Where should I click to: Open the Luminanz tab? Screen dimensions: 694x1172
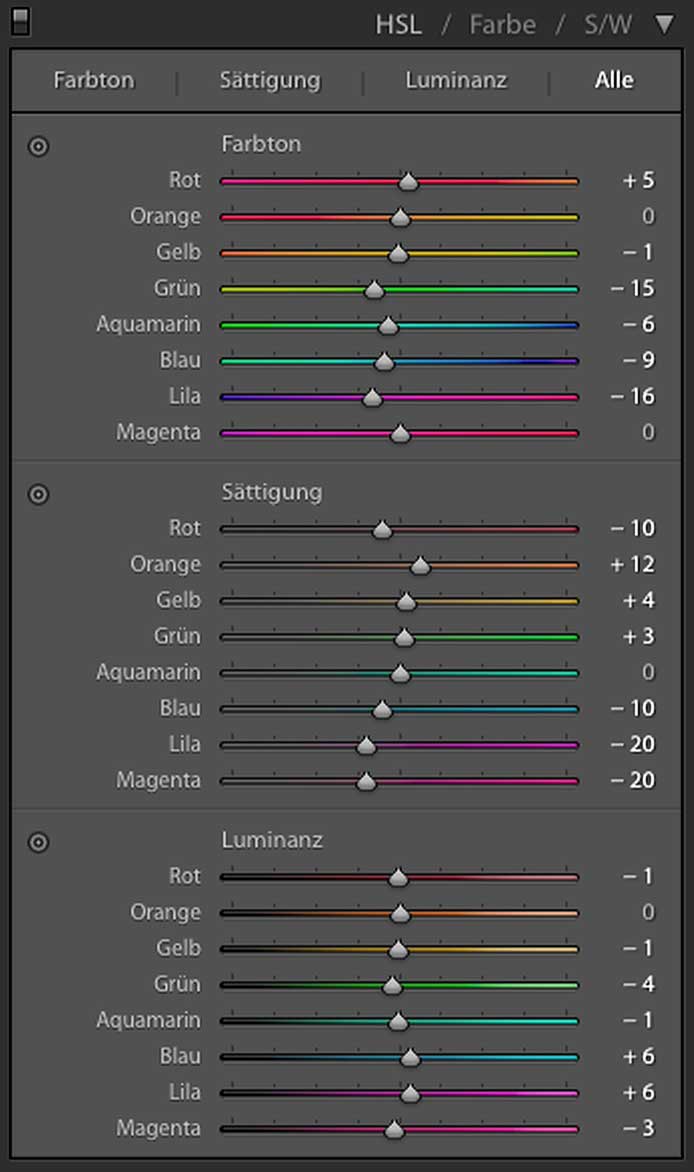click(456, 80)
